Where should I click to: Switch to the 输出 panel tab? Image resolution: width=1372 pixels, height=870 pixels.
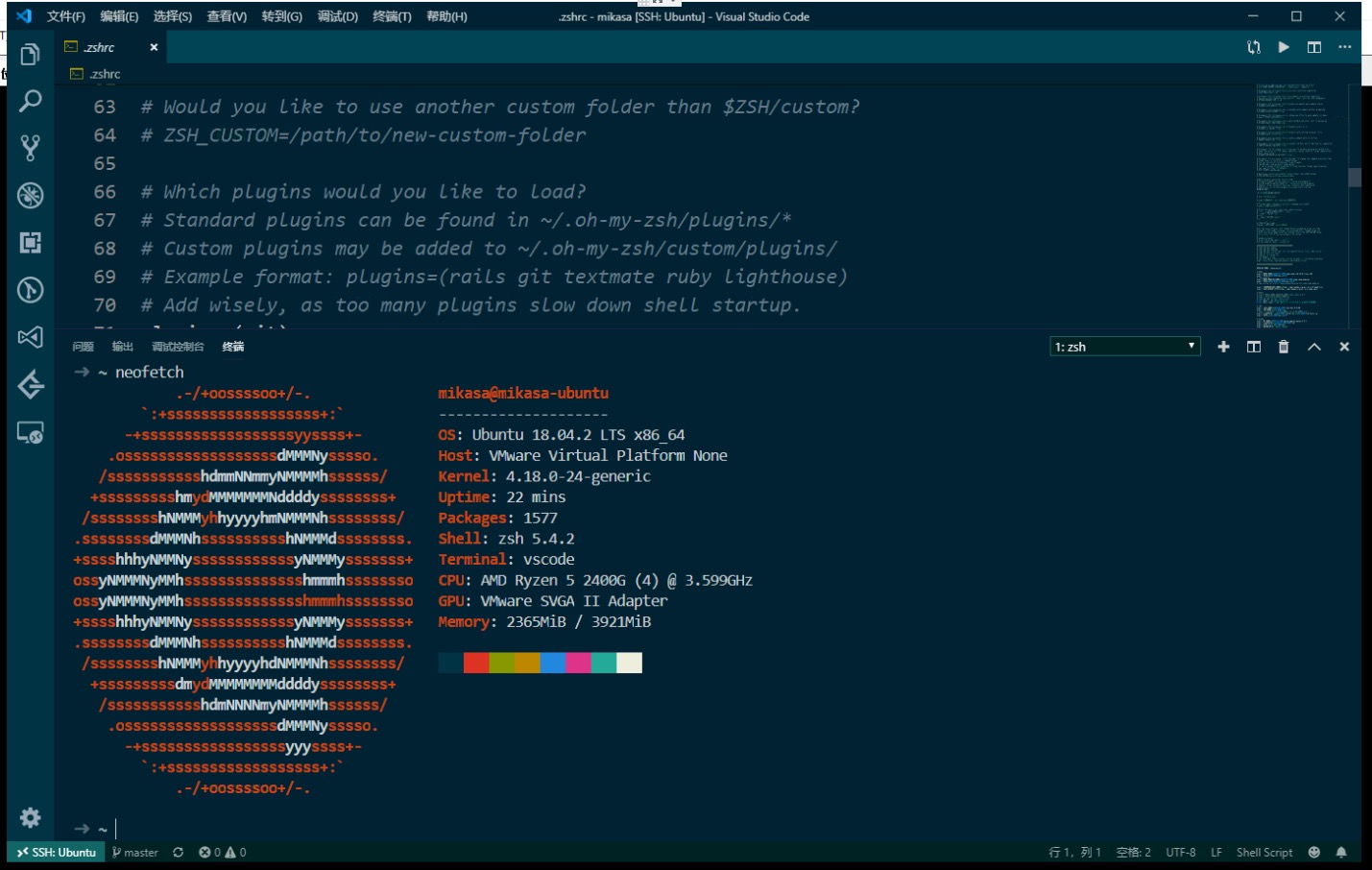123,347
